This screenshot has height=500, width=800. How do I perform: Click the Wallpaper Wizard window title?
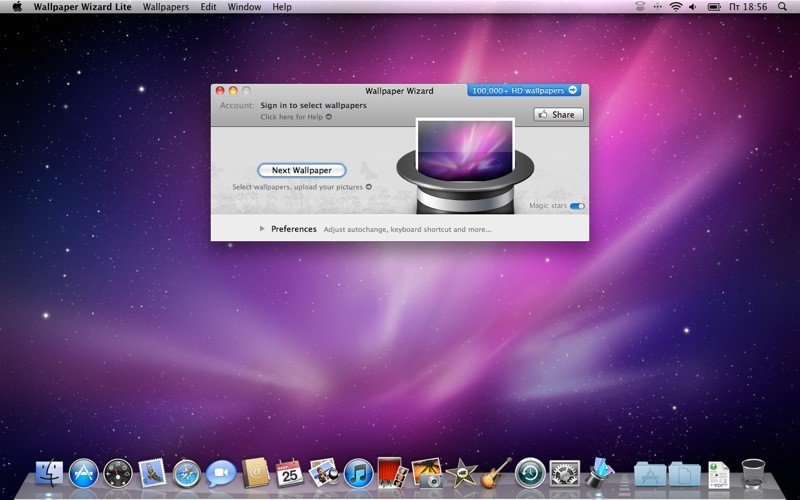coord(399,91)
